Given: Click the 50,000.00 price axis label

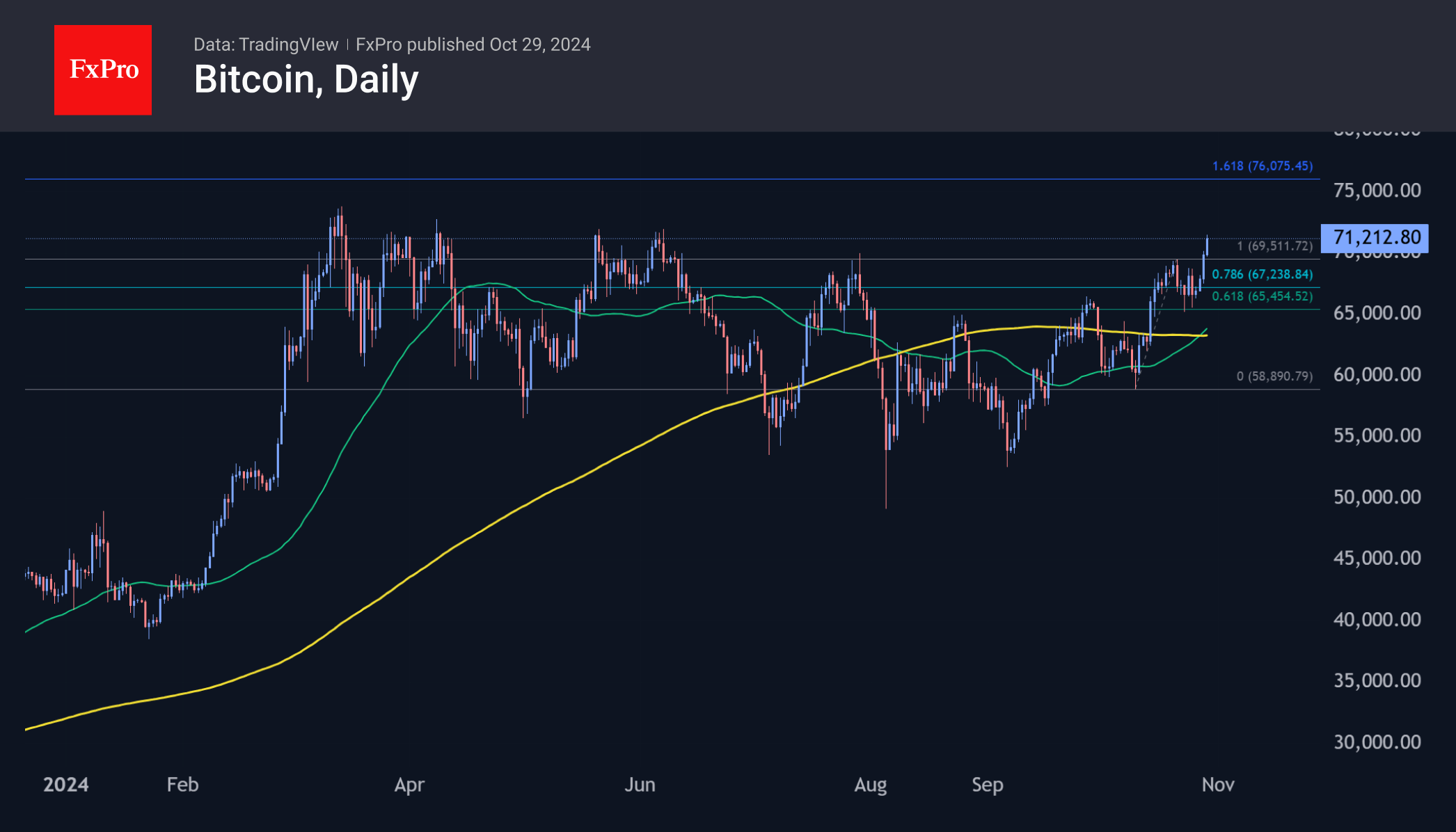Looking at the screenshot, I should click(x=1377, y=497).
